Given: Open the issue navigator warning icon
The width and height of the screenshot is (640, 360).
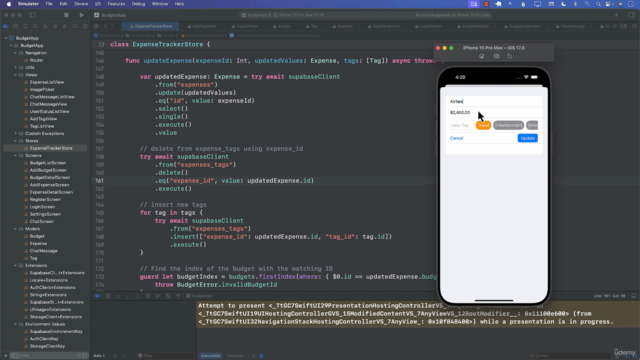Looking at the screenshot, I should click(x=45, y=26).
